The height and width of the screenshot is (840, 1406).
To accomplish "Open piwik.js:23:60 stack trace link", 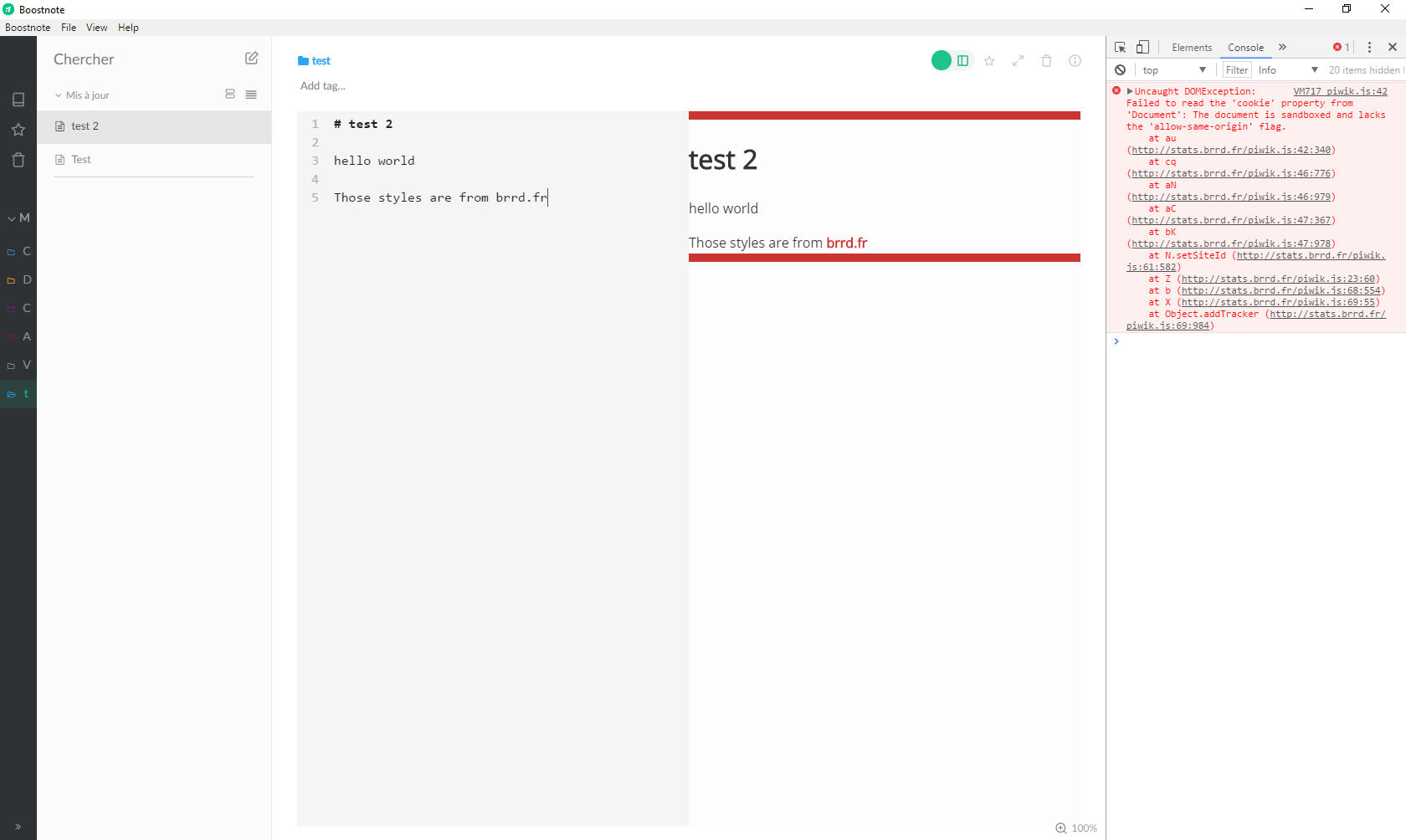I will pos(1278,279).
